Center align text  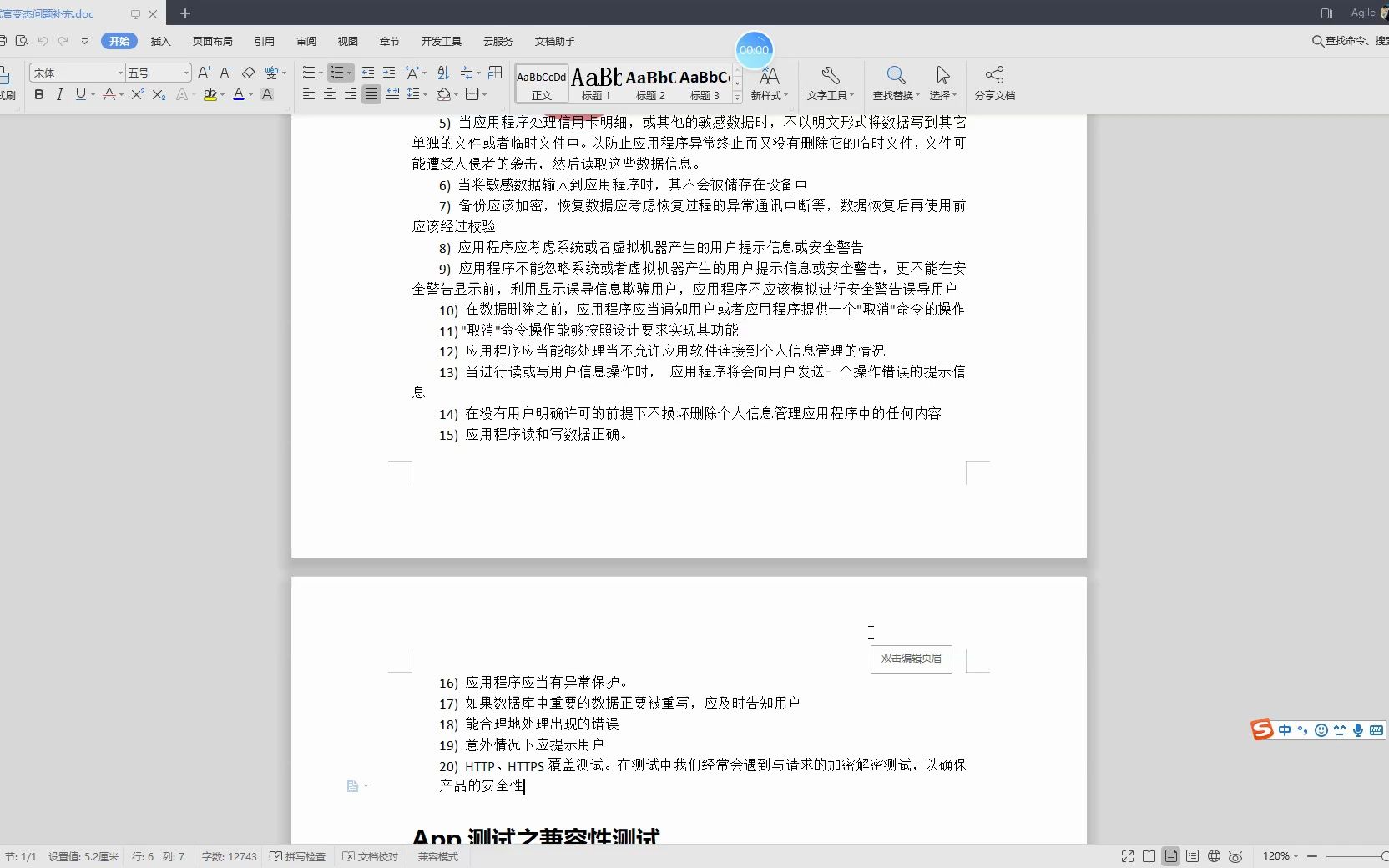point(330,95)
